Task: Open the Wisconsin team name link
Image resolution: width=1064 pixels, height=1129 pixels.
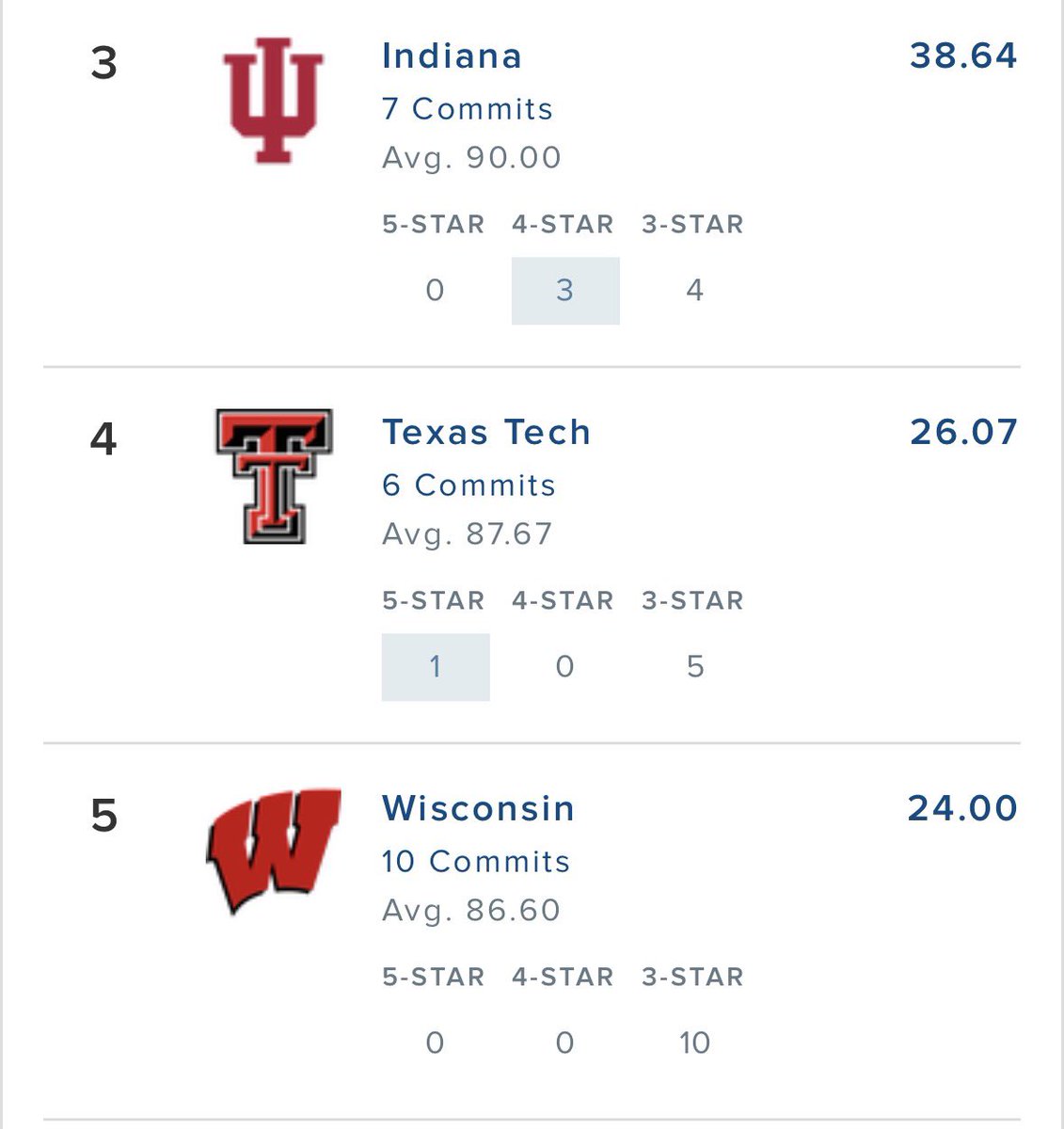Action: pos(478,808)
